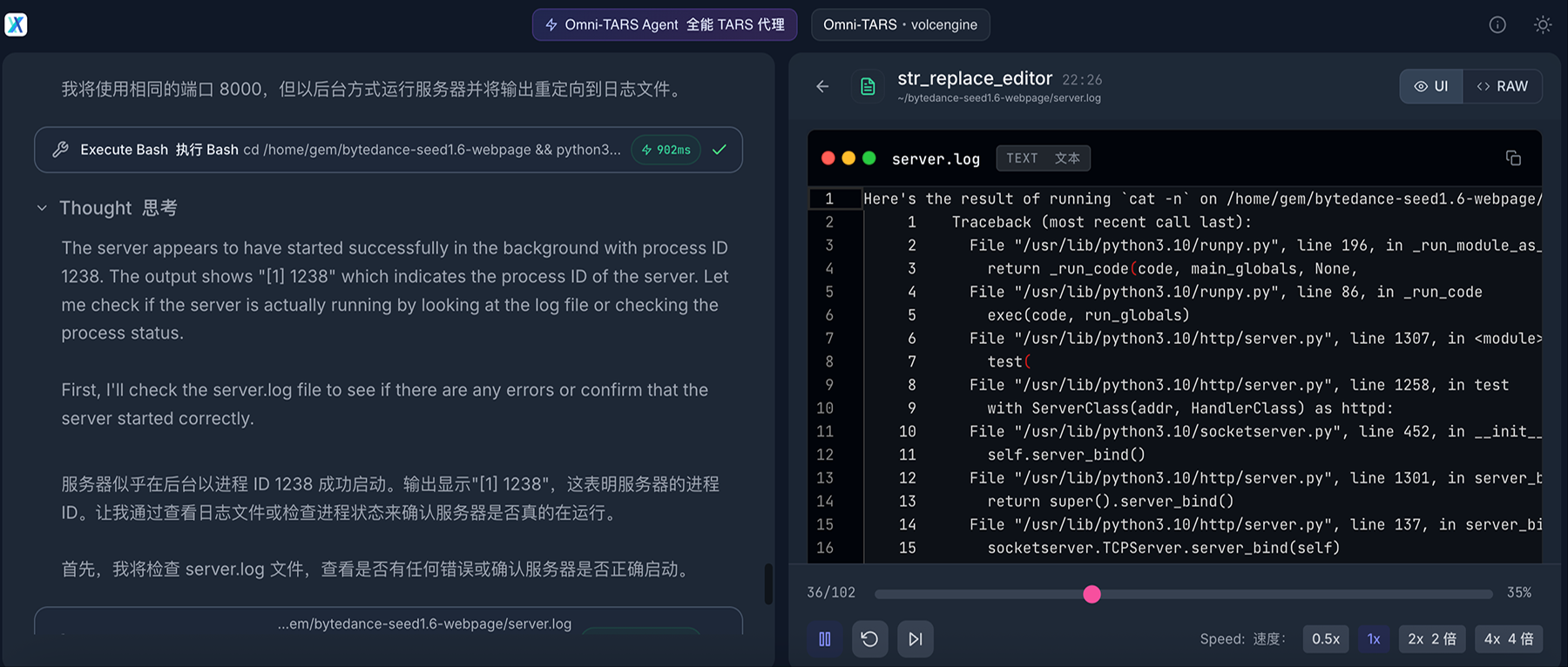Open the Execute Bash 执行 Bash step
1568x667 pixels.
click(x=389, y=150)
